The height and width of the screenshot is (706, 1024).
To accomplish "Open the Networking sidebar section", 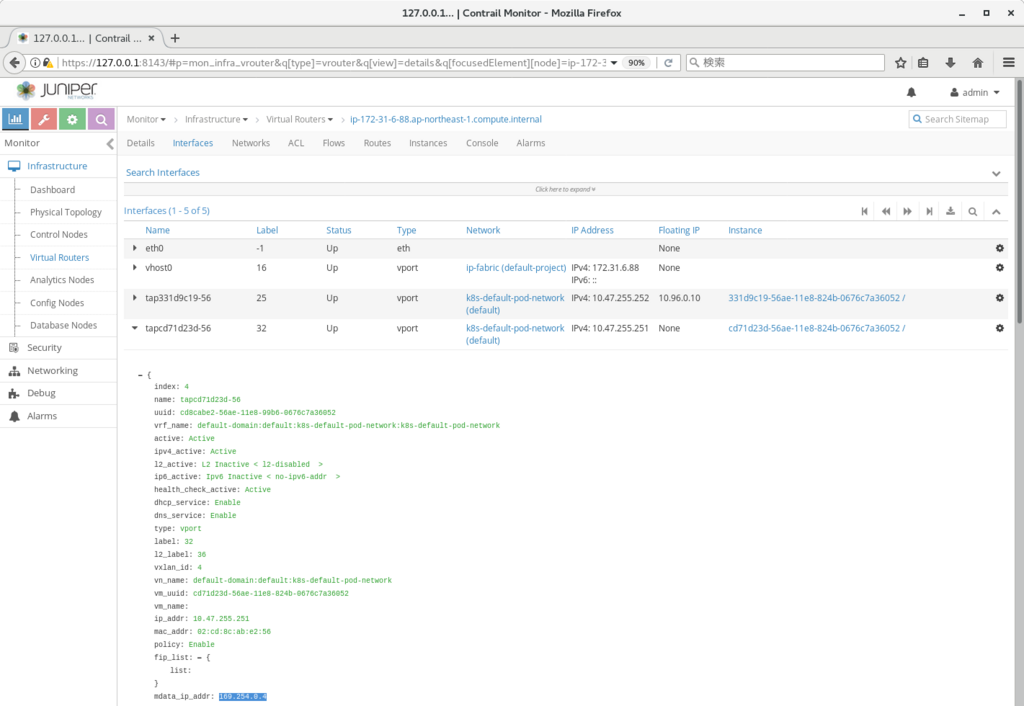I will (52, 370).
